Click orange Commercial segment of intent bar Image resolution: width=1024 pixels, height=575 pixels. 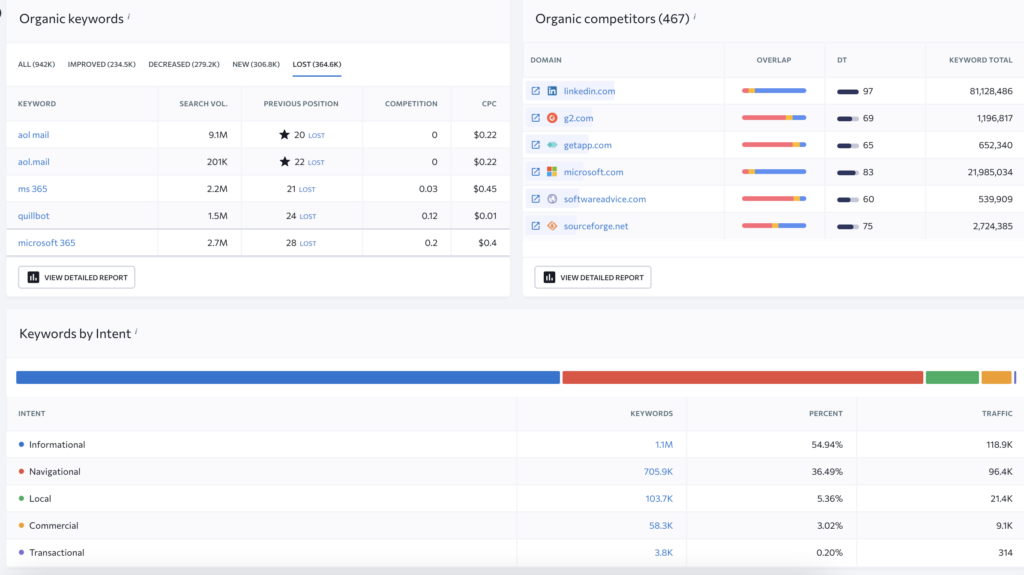pos(997,377)
